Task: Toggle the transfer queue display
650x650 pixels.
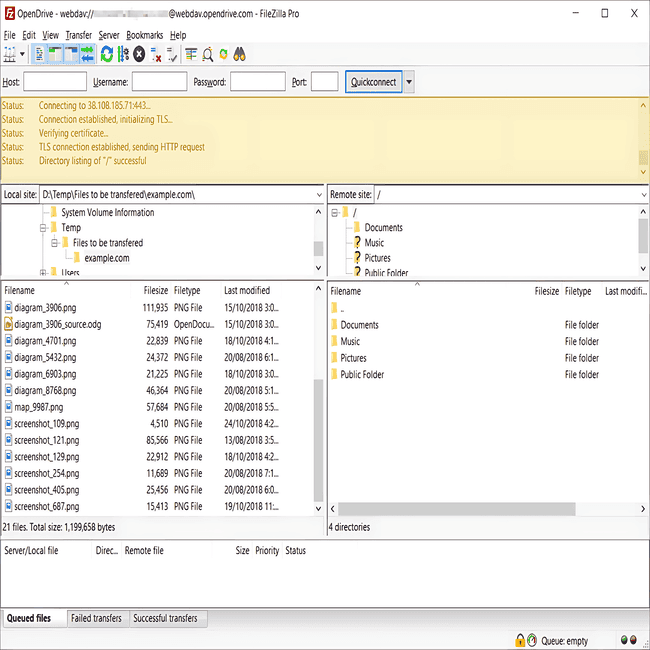Action: click(87, 54)
